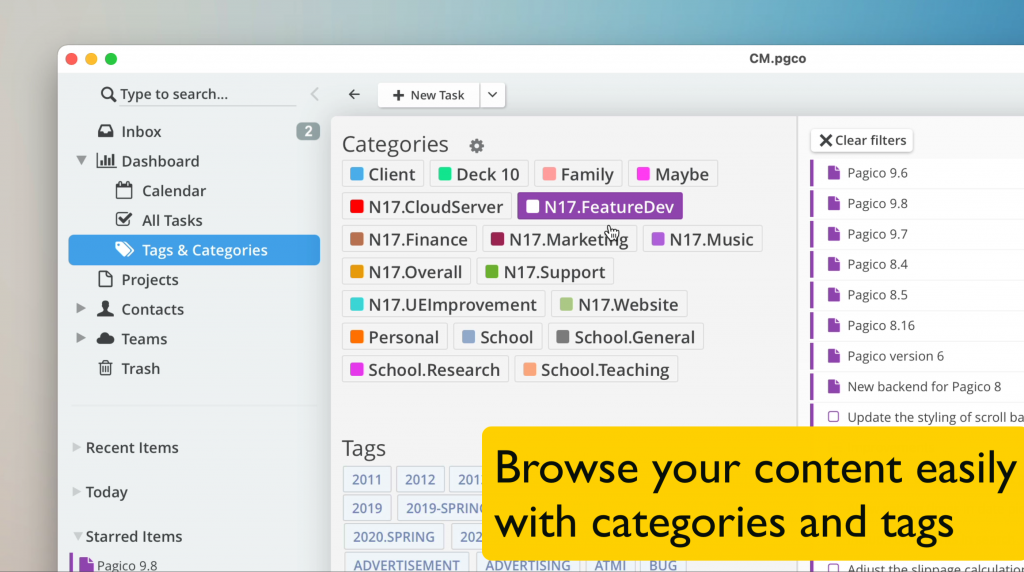Collapse the Dashboard section
This screenshot has height=572, width=1024.
coord(81,161)
